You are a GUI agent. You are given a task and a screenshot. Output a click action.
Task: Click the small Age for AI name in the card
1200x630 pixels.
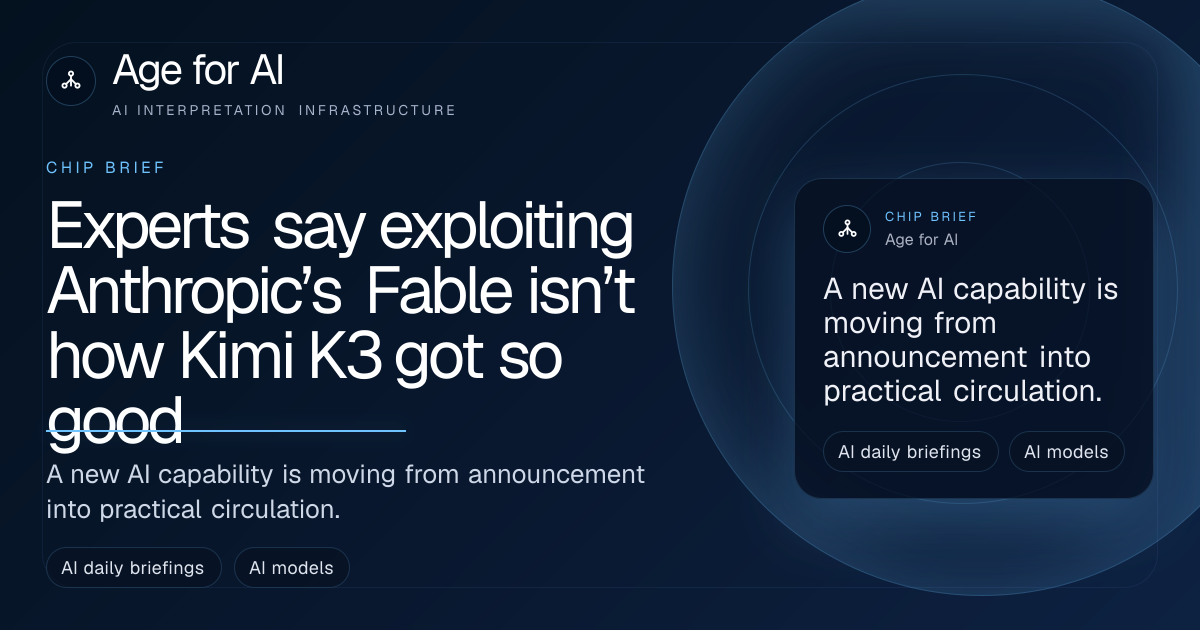click(x=922, y=240)
